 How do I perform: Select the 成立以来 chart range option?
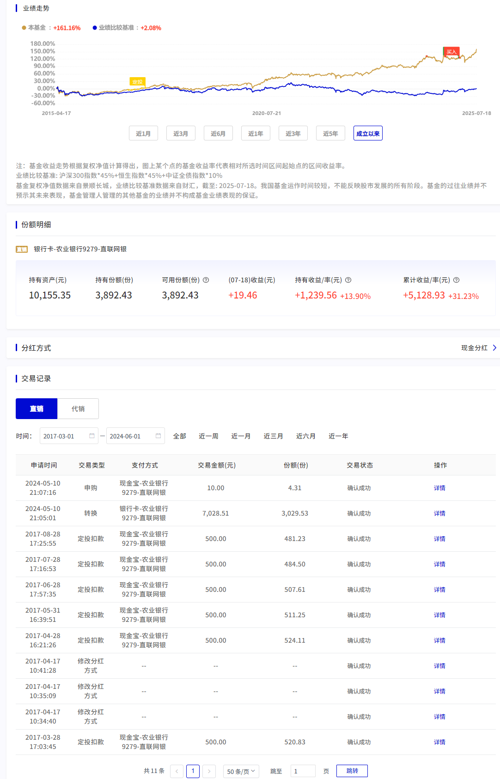pos(368,133)
